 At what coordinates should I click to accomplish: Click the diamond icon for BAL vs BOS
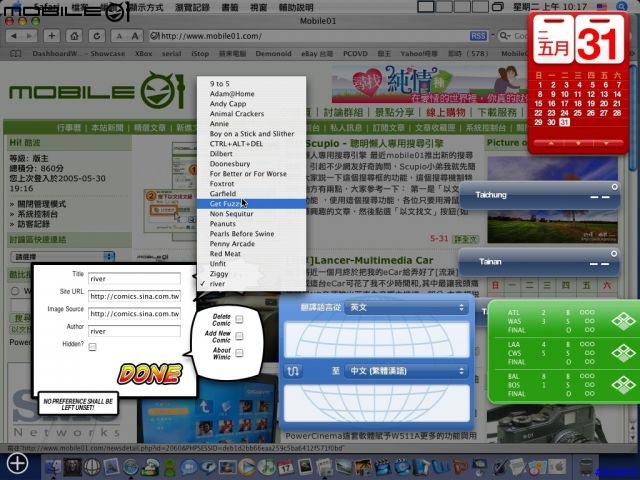click(x=623, y=385)
